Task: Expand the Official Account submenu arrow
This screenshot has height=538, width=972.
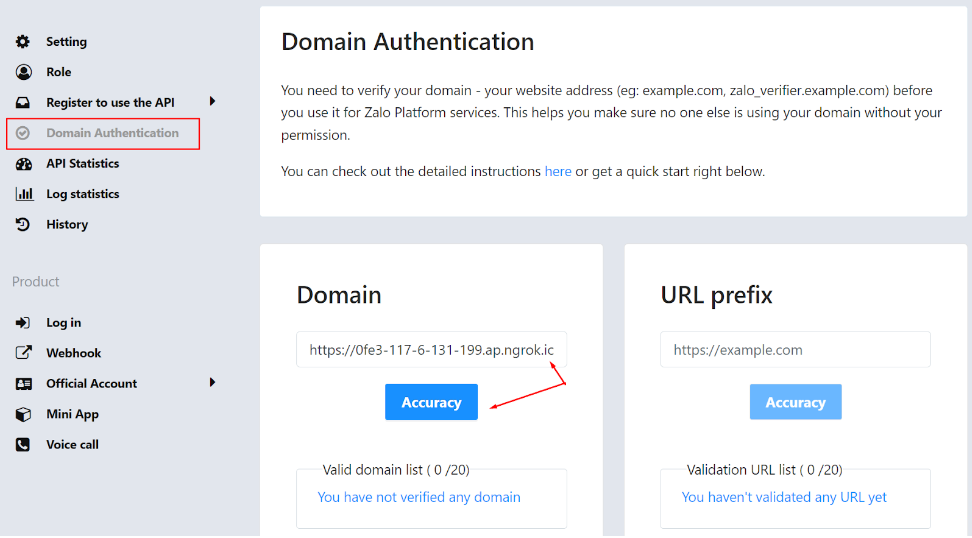Action: point(212,383)
